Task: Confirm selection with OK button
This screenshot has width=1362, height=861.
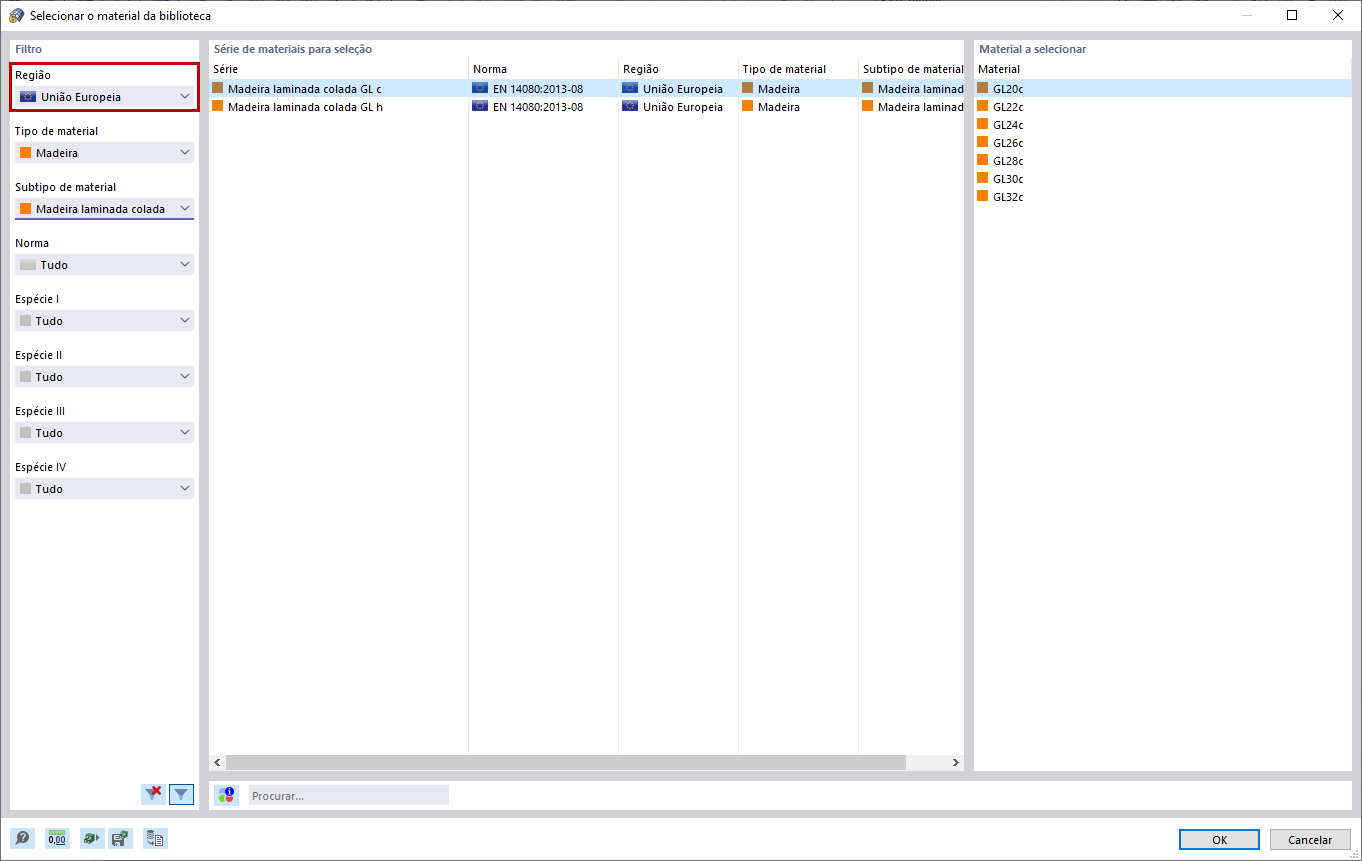Action: 1219,839
